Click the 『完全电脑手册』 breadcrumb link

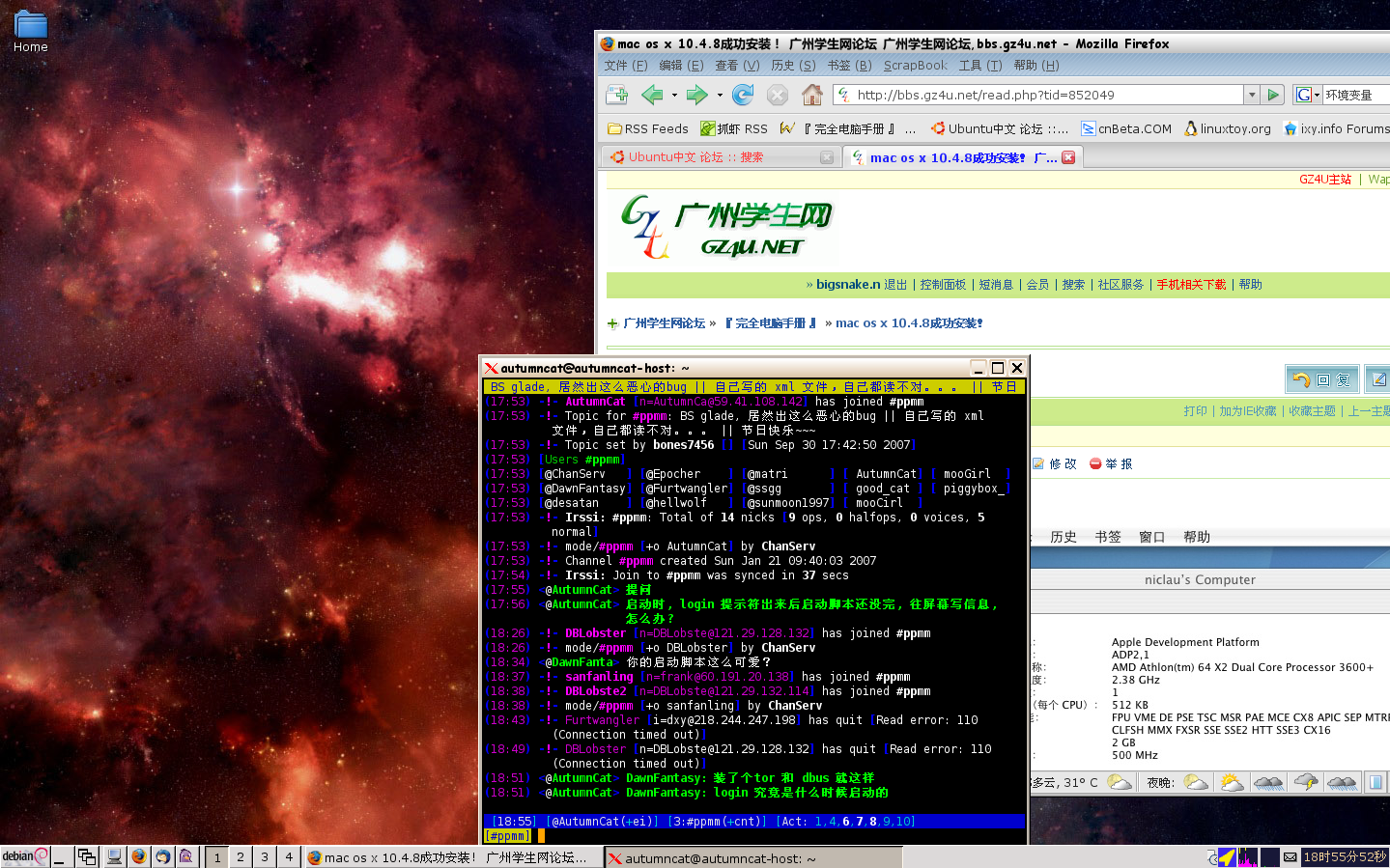(x=770, y=323)
